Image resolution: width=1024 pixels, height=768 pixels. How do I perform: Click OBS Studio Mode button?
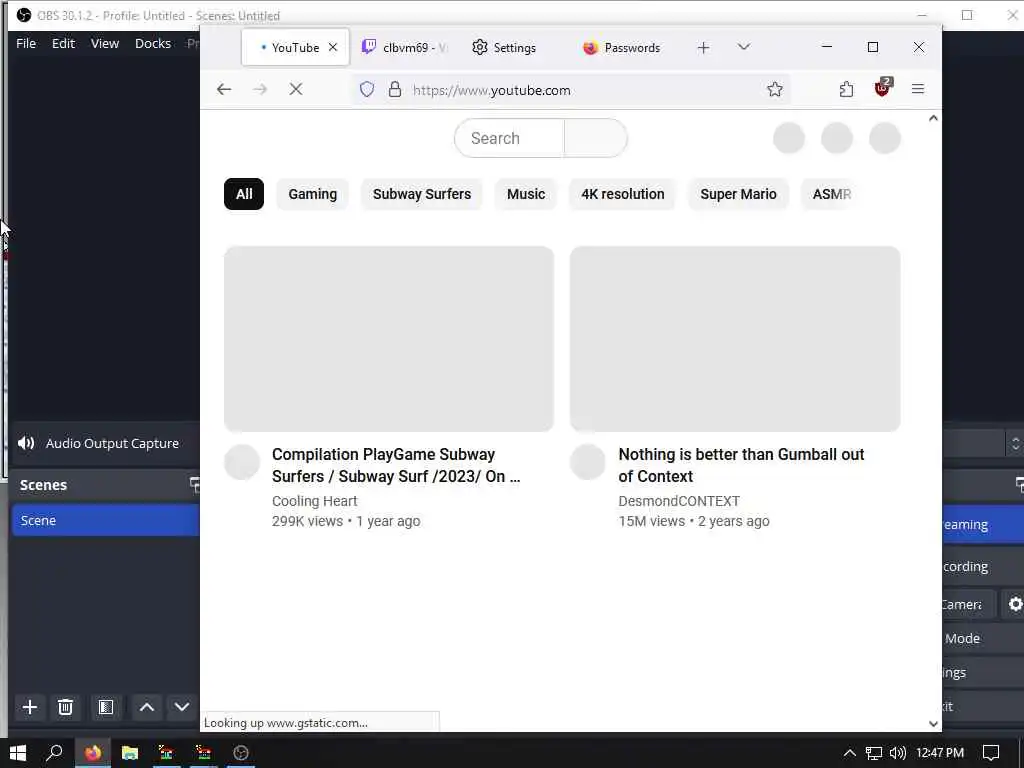tap(983, 639)
